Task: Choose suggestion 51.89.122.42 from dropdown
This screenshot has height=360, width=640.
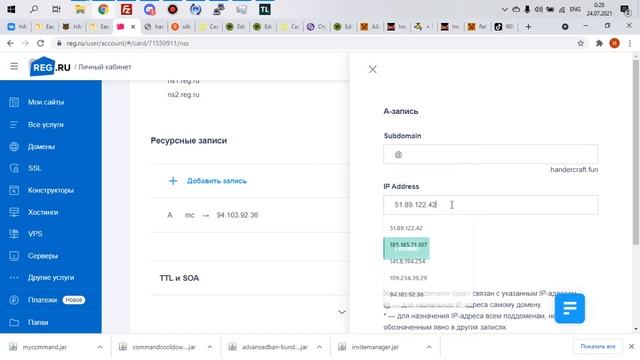Action: pyautogui.click(x=406, y=228)
